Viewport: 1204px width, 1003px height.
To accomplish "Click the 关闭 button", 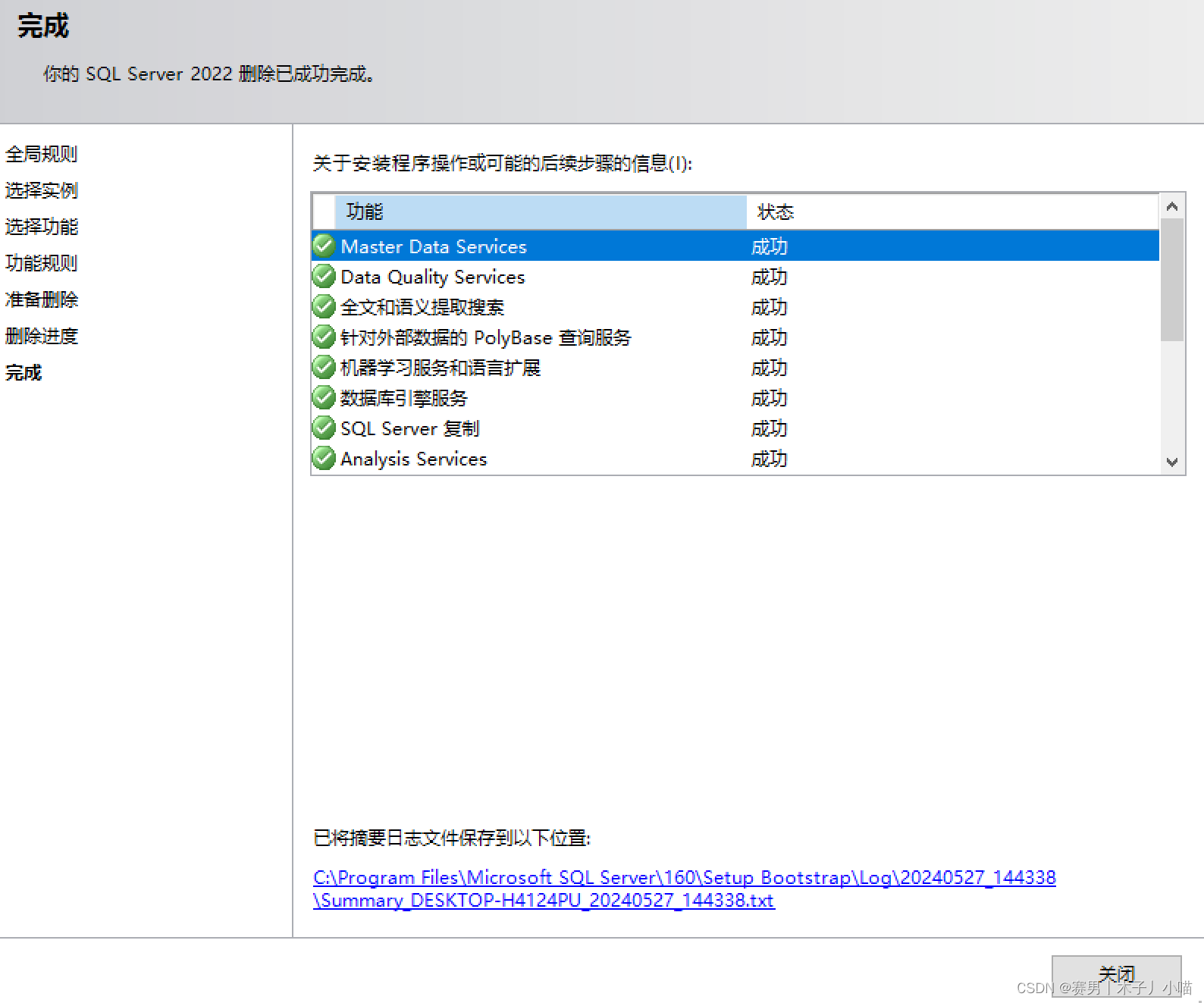I will pyautogui.click(x=1116, y=975).
